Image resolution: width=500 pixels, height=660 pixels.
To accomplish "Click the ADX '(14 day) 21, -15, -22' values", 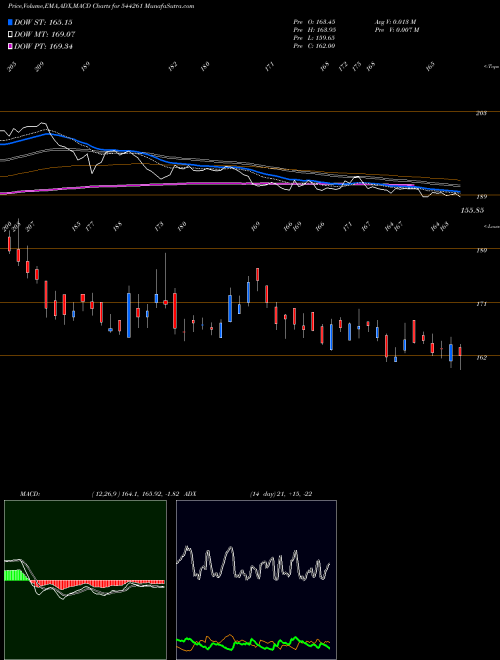I will [x=281, y=493].
